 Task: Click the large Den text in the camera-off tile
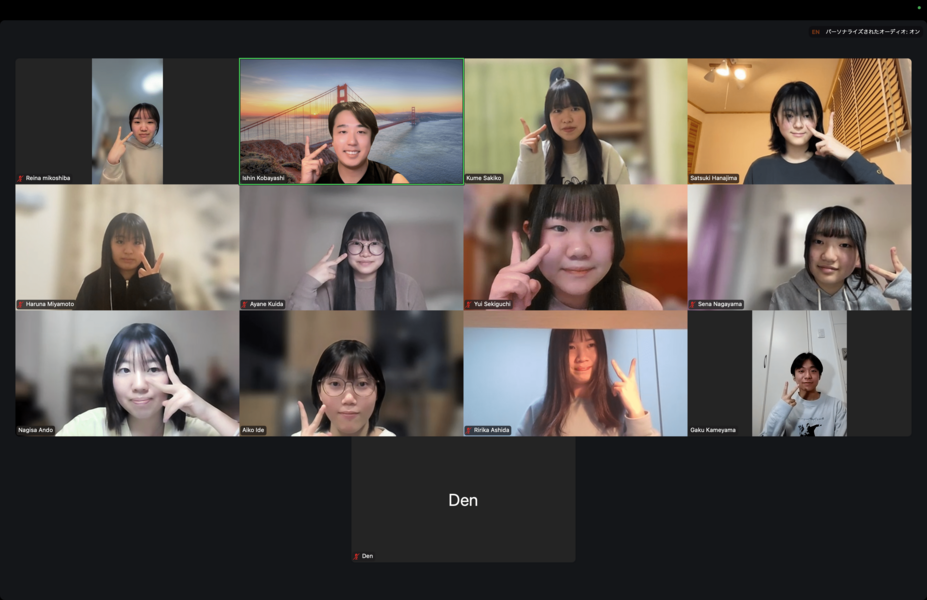pyautogui.click(x=463, y=500)
